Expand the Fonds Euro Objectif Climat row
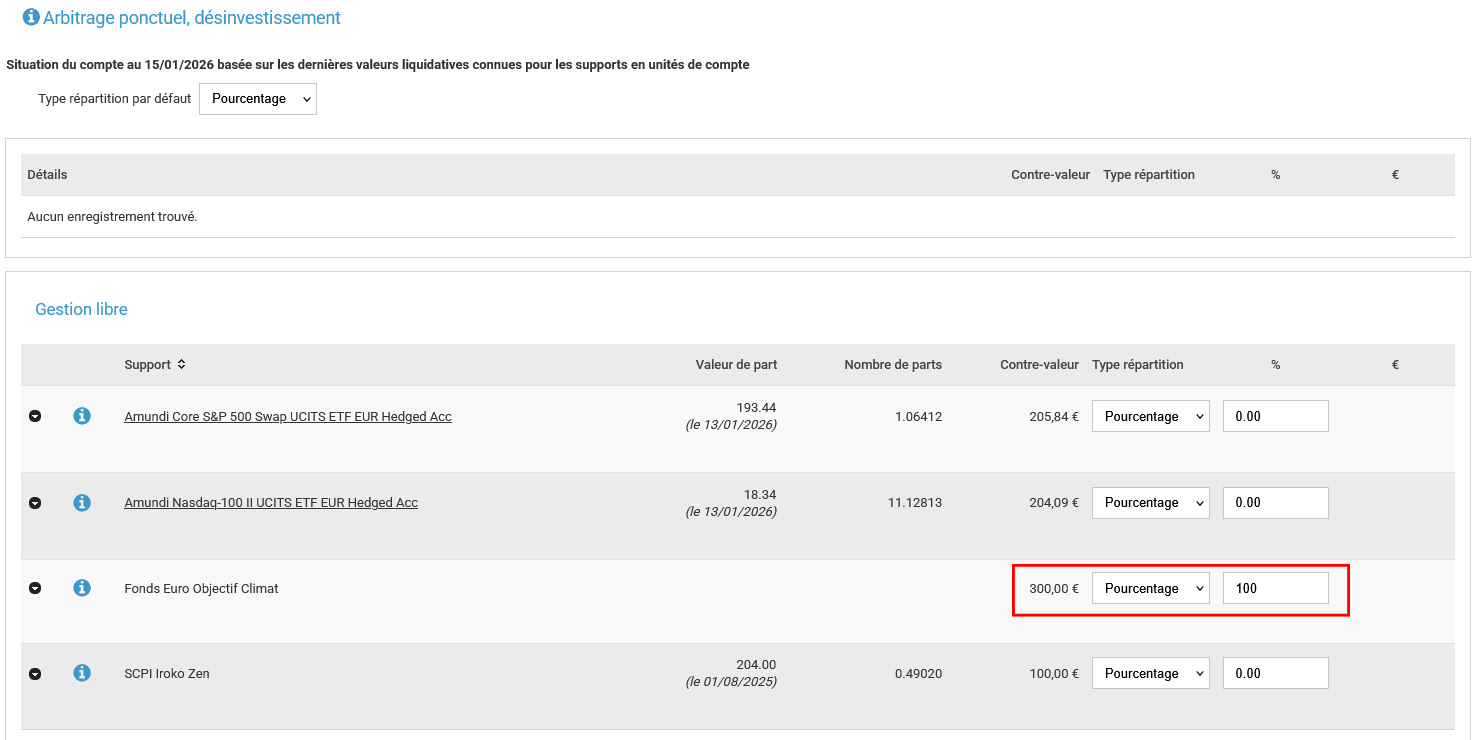Image resolution: width=1478 pixels, height=740 pixels. (x=35, y=589)
